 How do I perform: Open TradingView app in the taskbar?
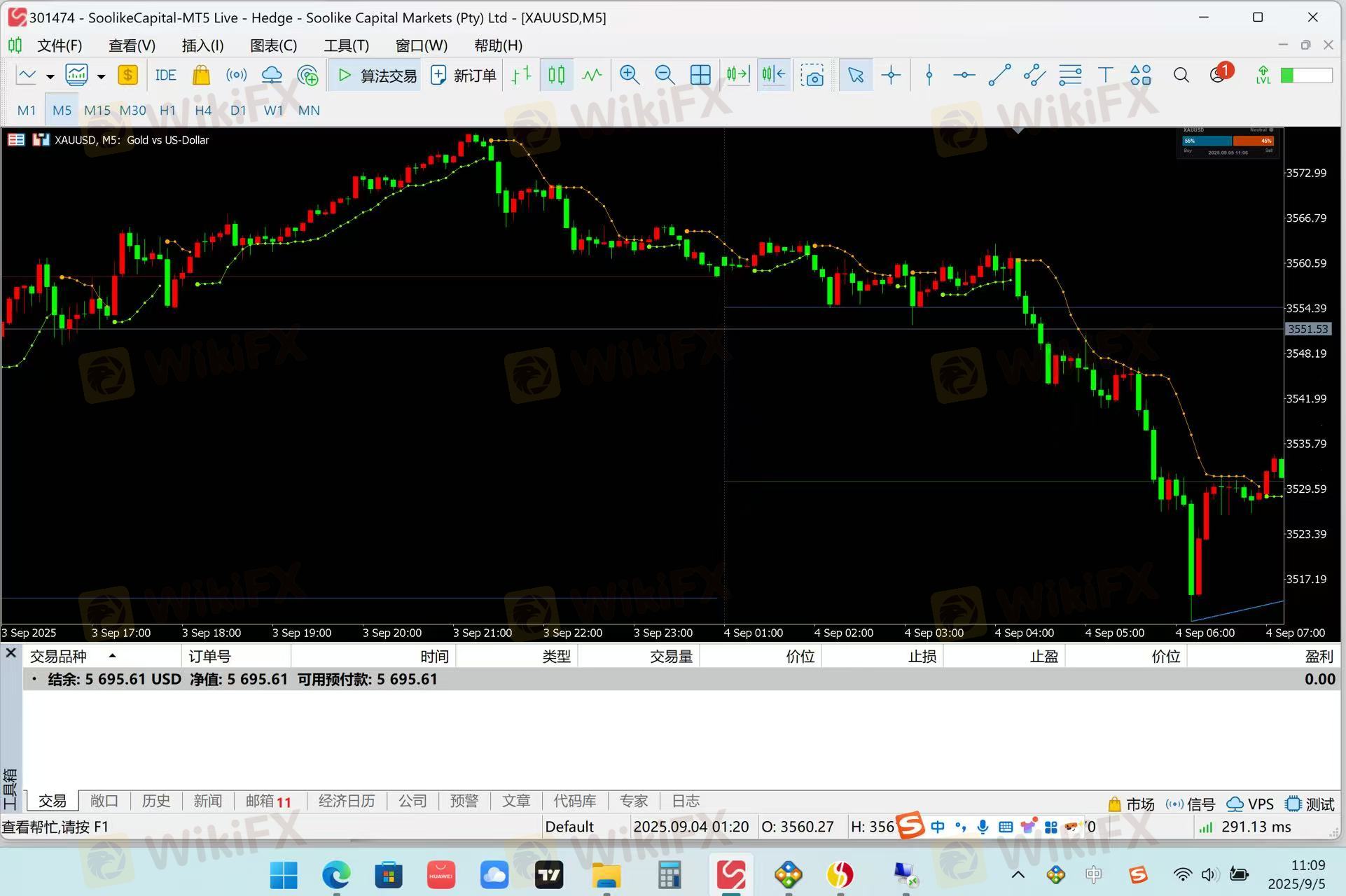(549, 874)
